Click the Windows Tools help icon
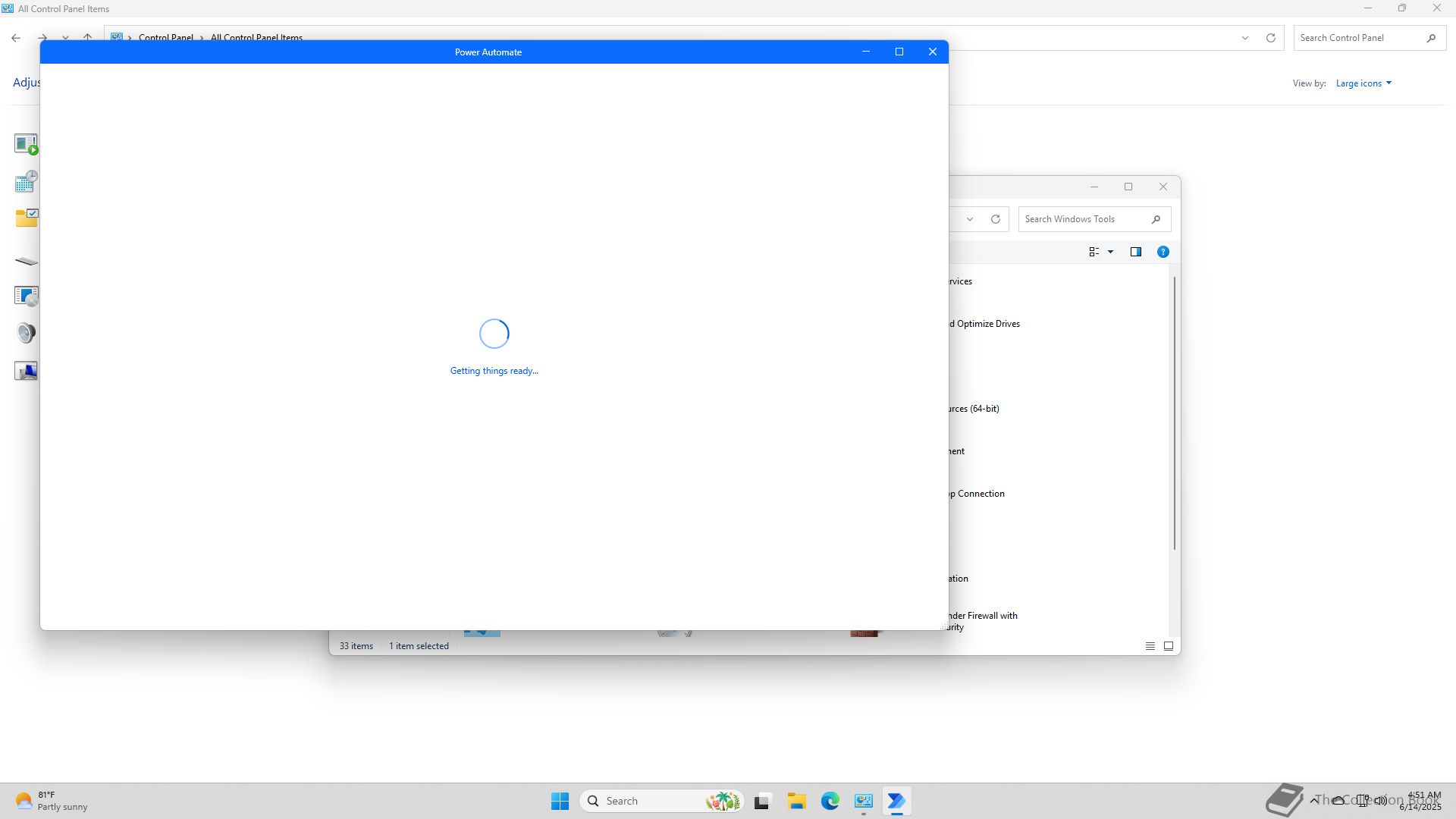Screen dimensions: 1456x819 pyautogui.click(x=1163, y=252)
